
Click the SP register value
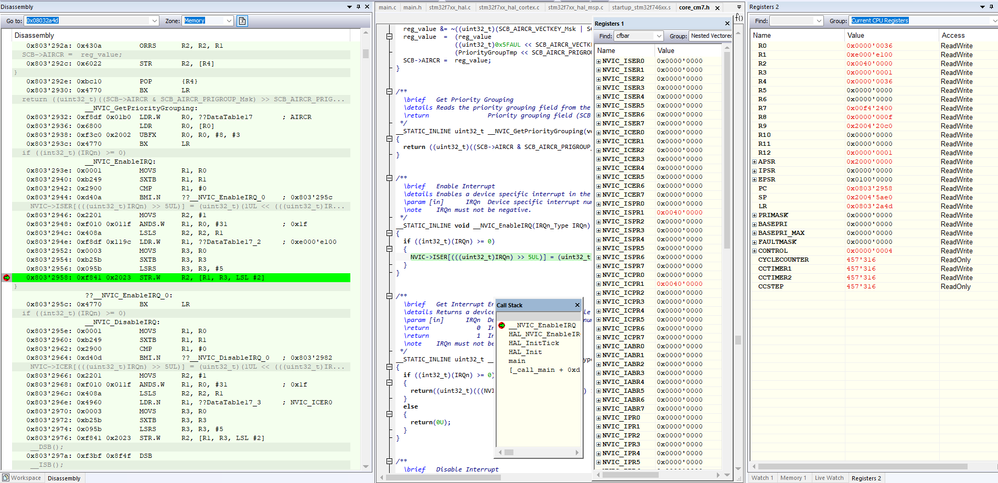click(868, 197)
